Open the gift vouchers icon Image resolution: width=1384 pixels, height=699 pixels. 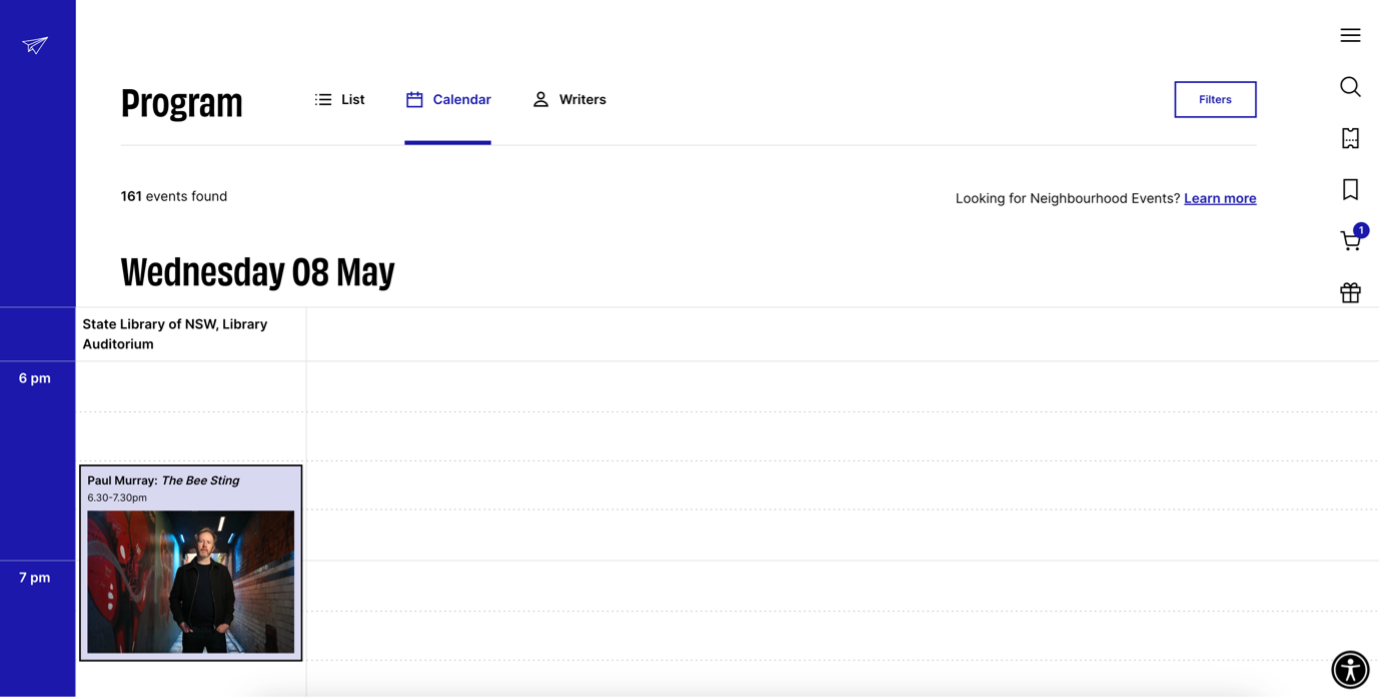(x=1350, y=293)
